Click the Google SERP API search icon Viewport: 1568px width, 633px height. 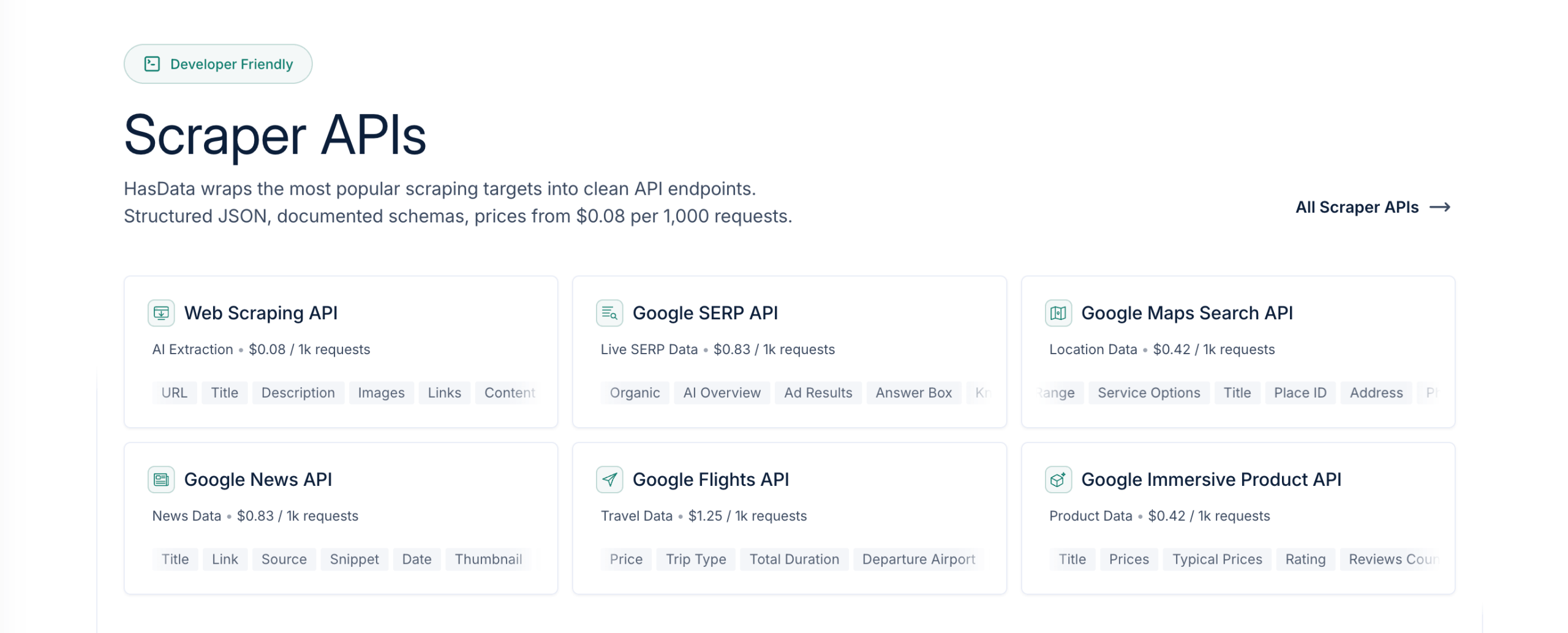click(609, 313)
